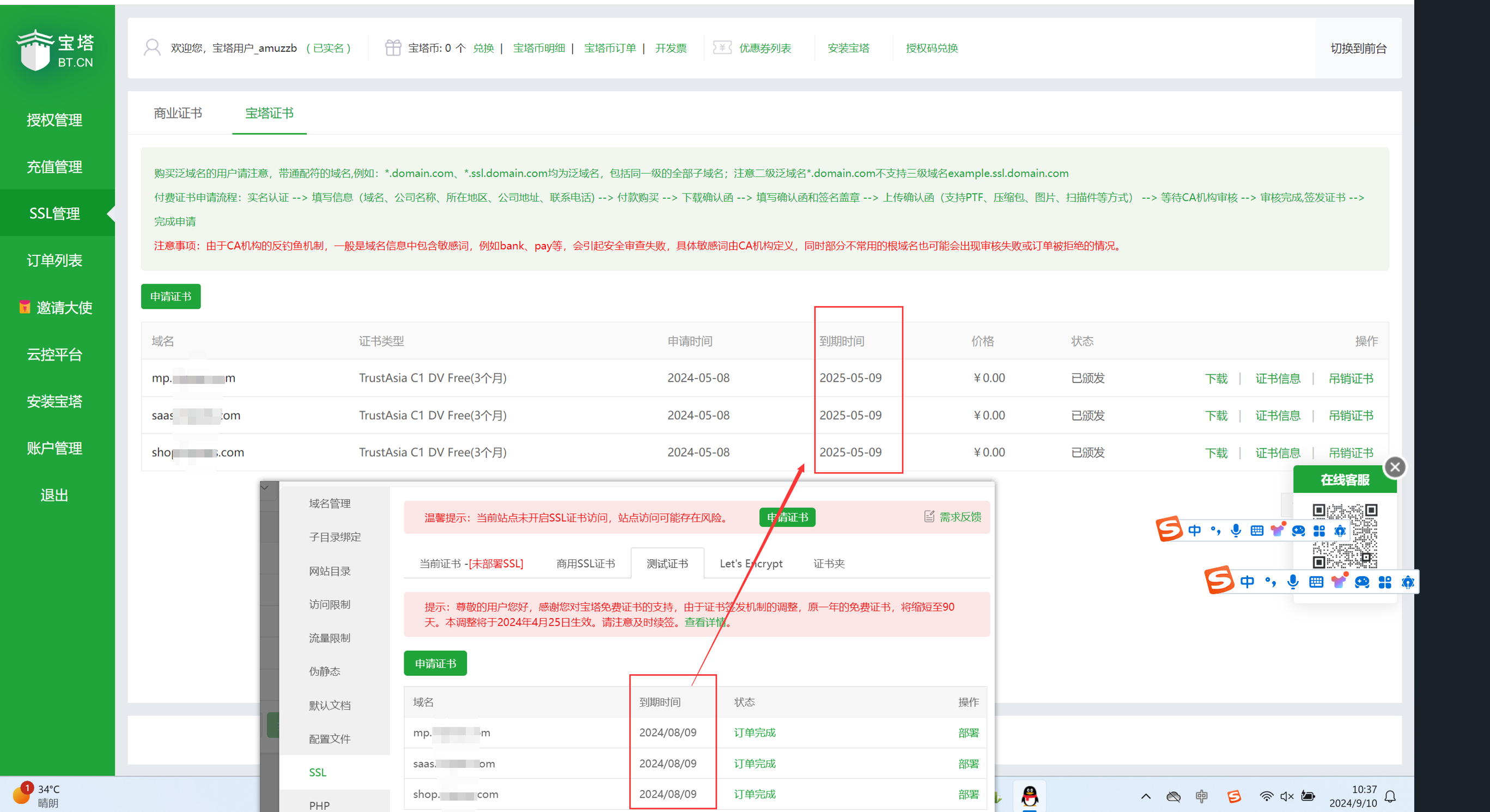The height and width of the screenshot is (812, 1490).
Task: Open 证书信息 in the shop domain row
Action: [x=1278, y=452]
